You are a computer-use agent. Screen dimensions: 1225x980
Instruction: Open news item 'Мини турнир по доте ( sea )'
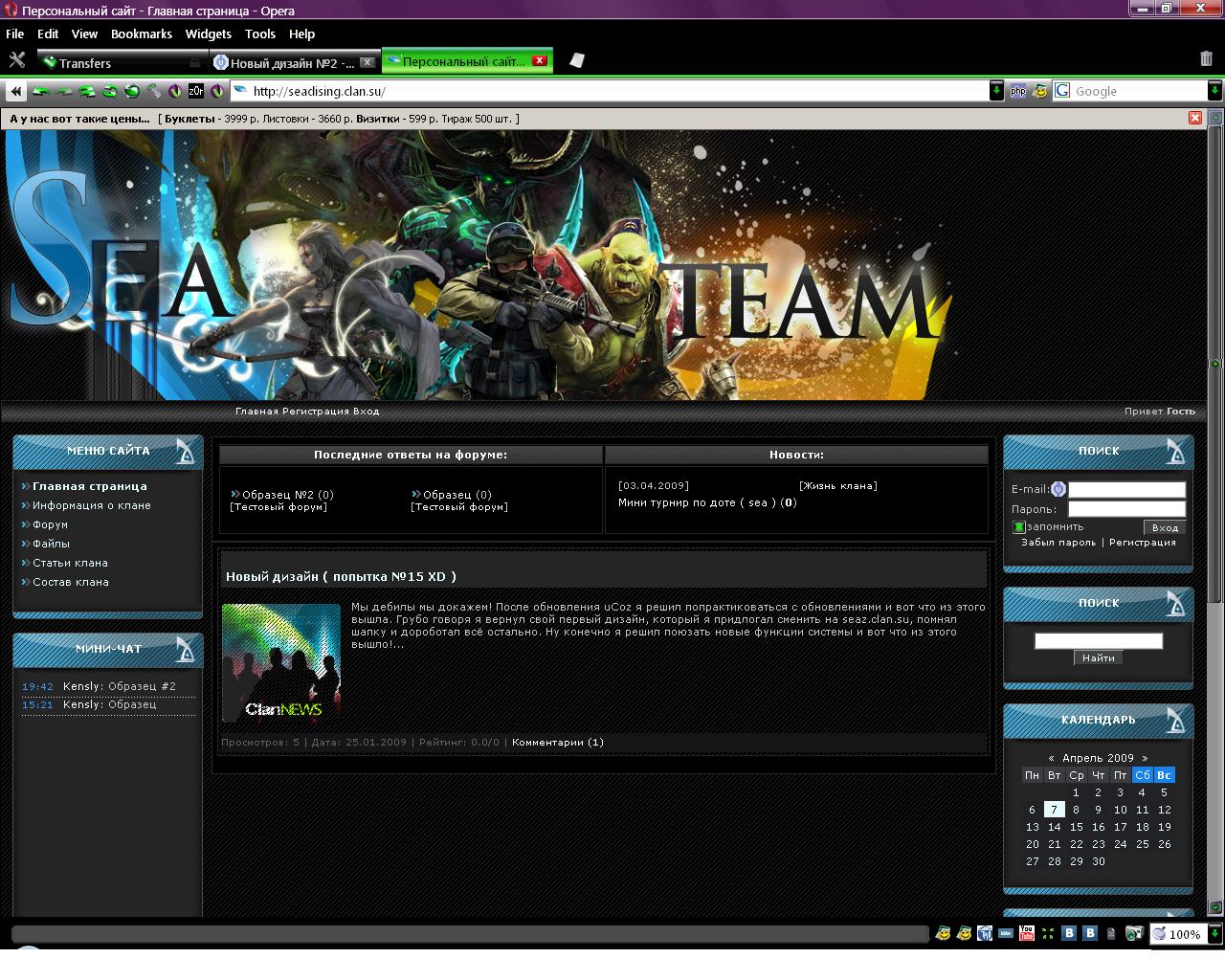point(695,502)
